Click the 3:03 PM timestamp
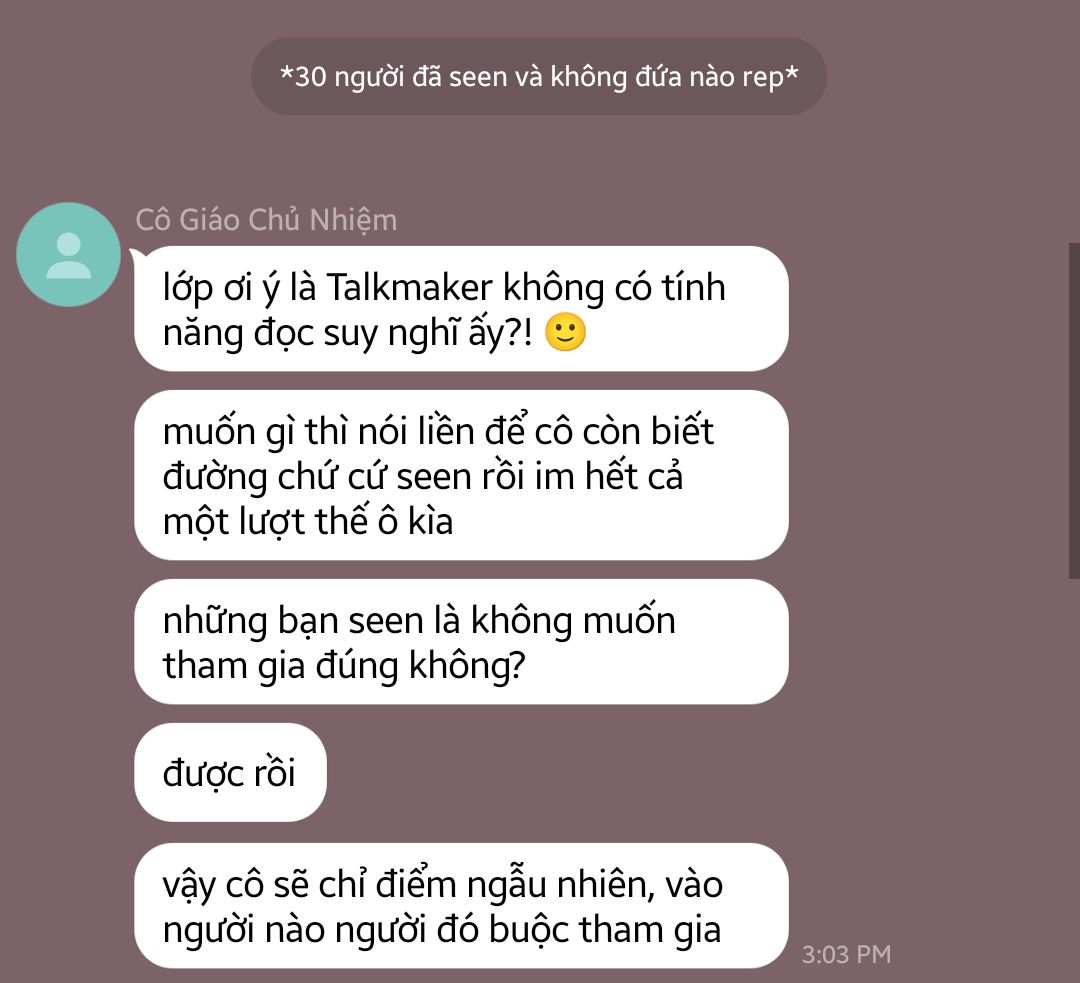 [x=846, y=954]
